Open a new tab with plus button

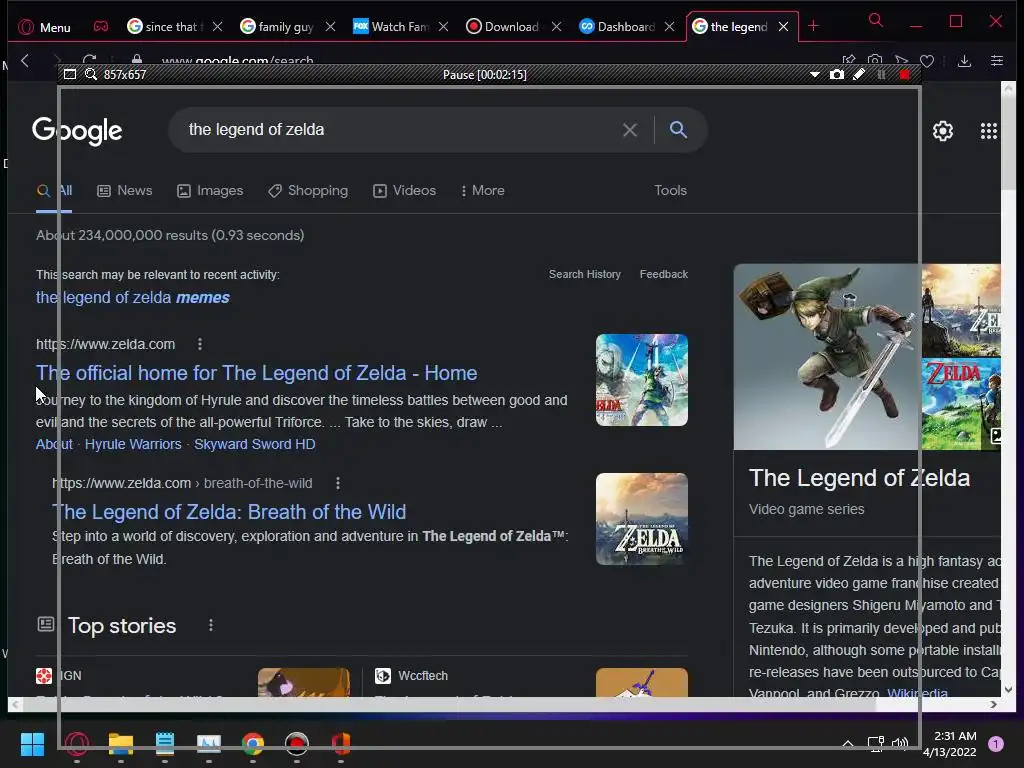tap(813, 26)
